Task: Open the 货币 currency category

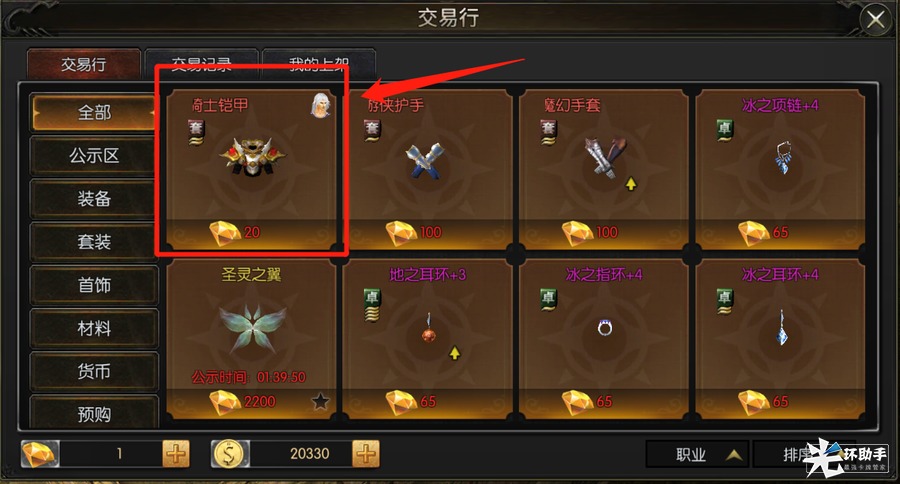Action: pyautogui.click(x=94, y=371)
